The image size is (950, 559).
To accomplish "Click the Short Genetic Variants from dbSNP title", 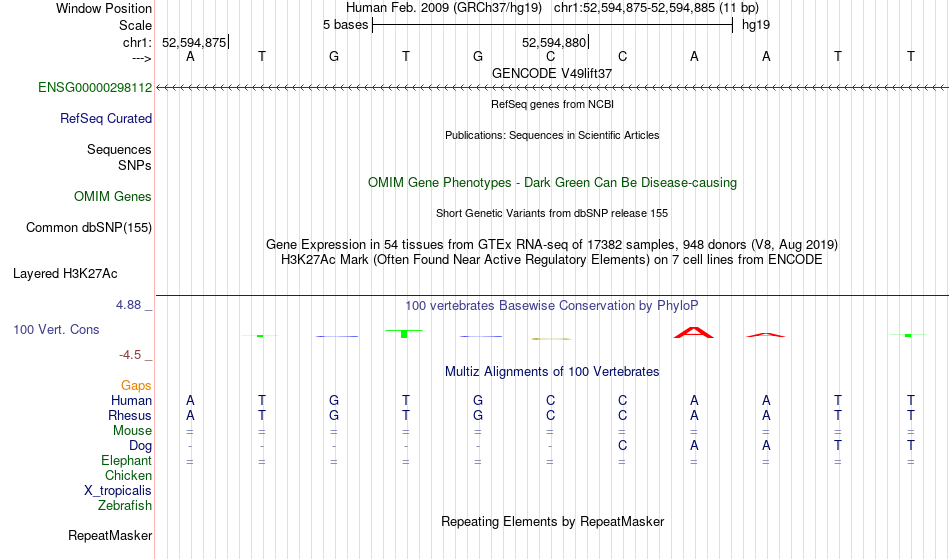I will 552,213.
